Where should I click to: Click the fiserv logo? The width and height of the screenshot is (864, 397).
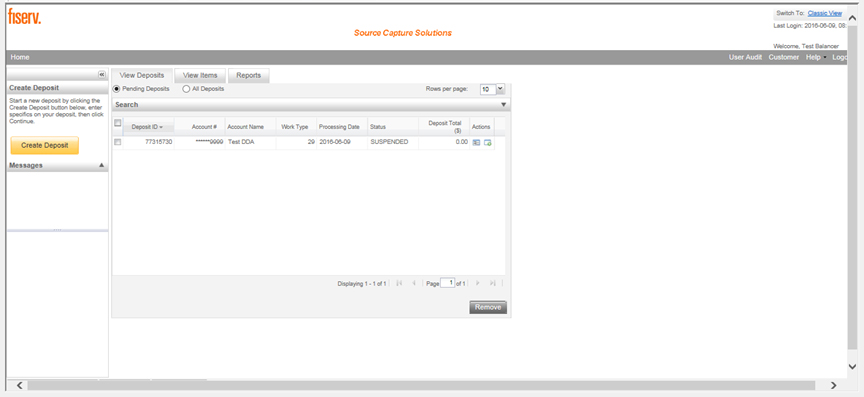(24, 17)
